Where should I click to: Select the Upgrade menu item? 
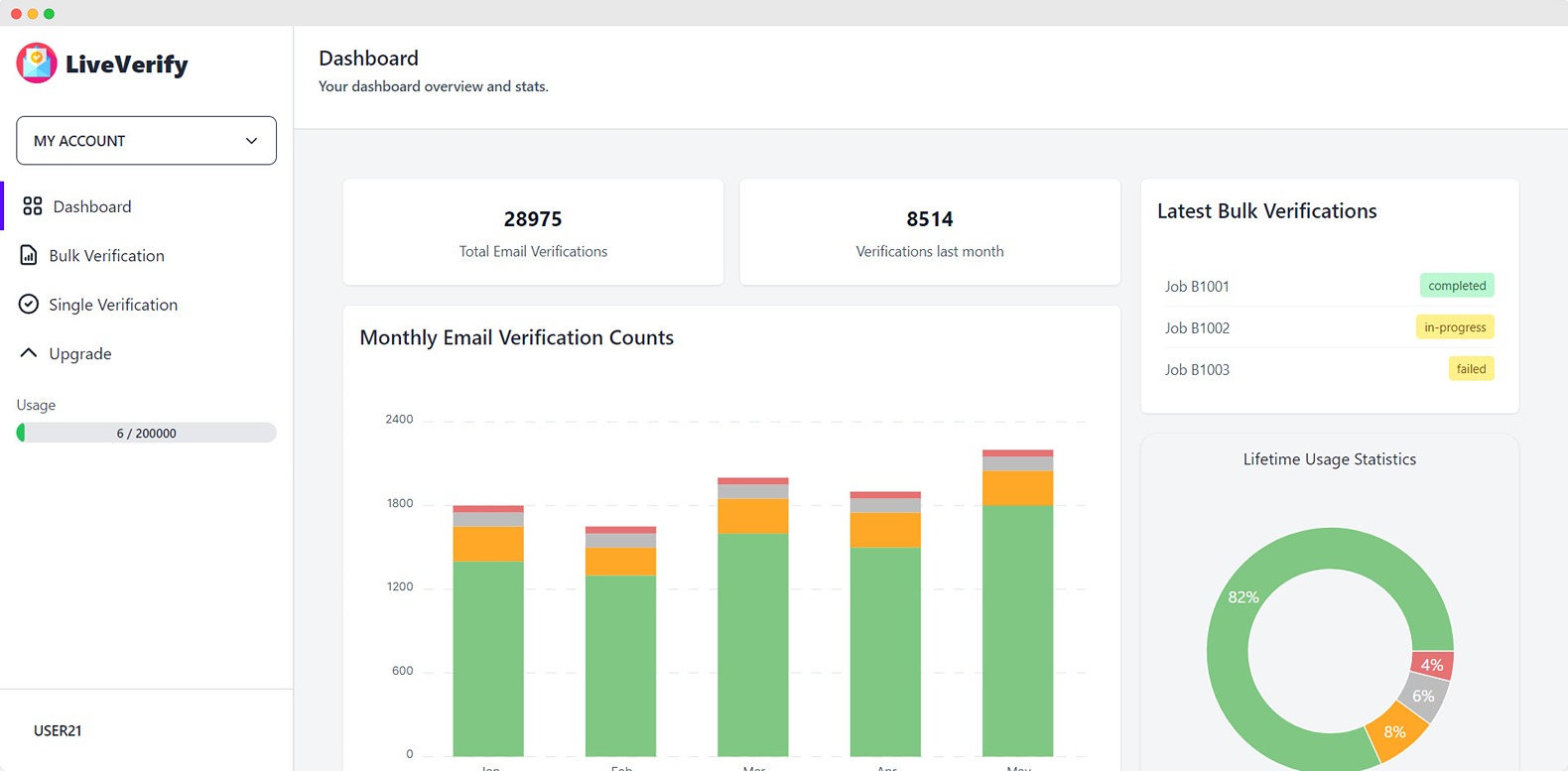tap(80, 354)
